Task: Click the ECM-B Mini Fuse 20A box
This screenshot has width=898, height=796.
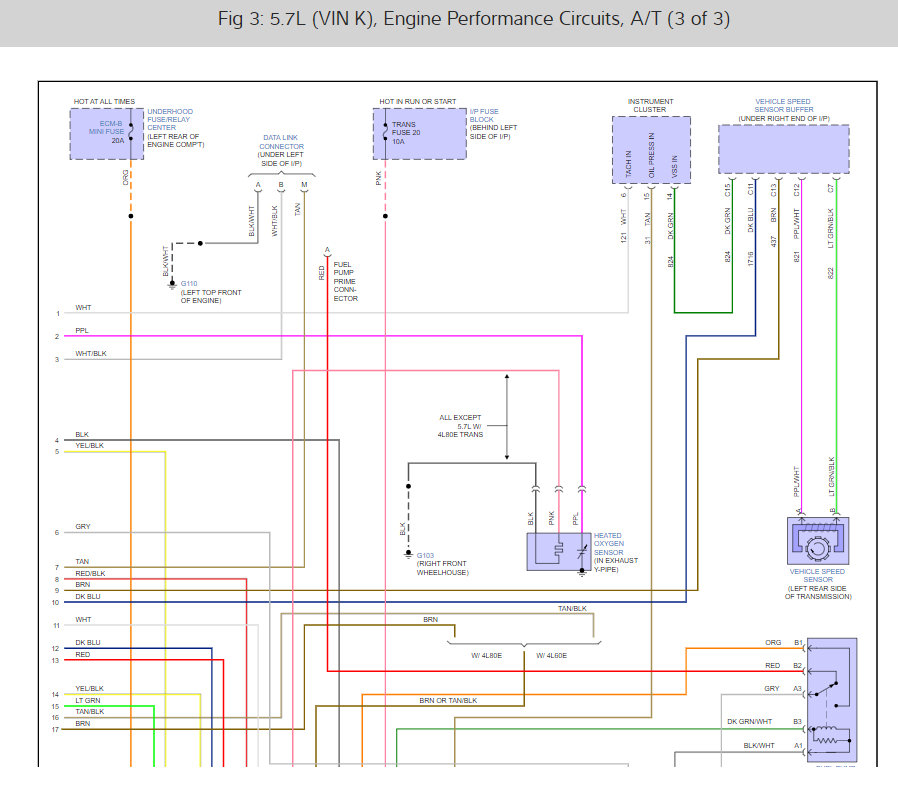Action: [107, 134]
